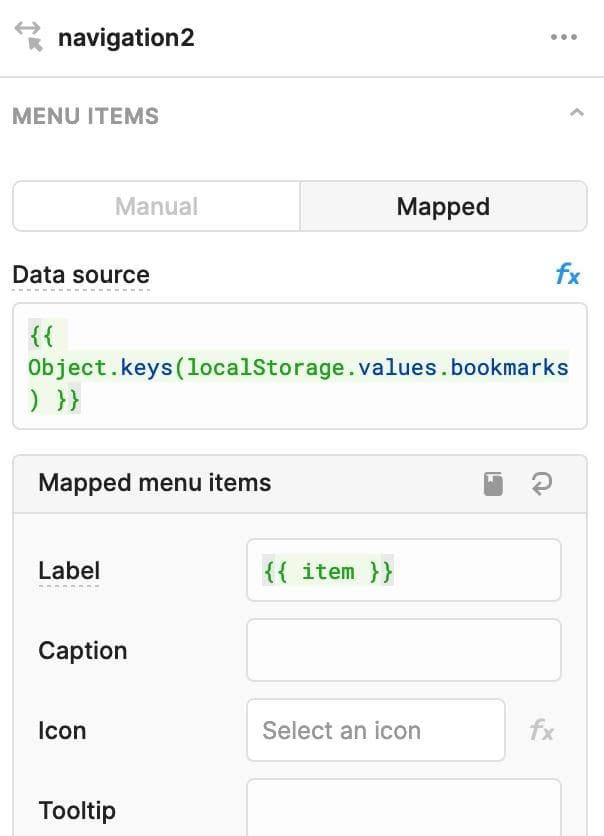Click the MENU ITEMS section header
604x836 pixels.
pos(85,115)
